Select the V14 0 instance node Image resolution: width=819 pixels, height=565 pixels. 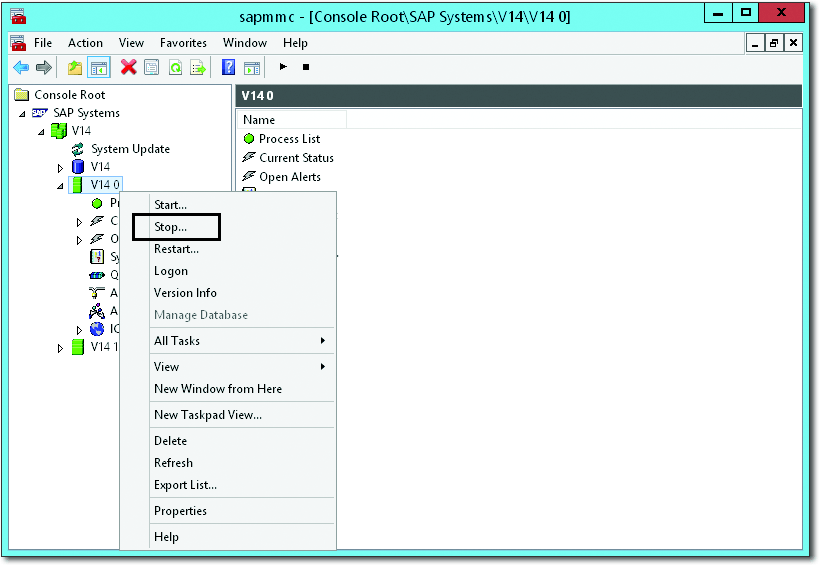tap(96, 185)
